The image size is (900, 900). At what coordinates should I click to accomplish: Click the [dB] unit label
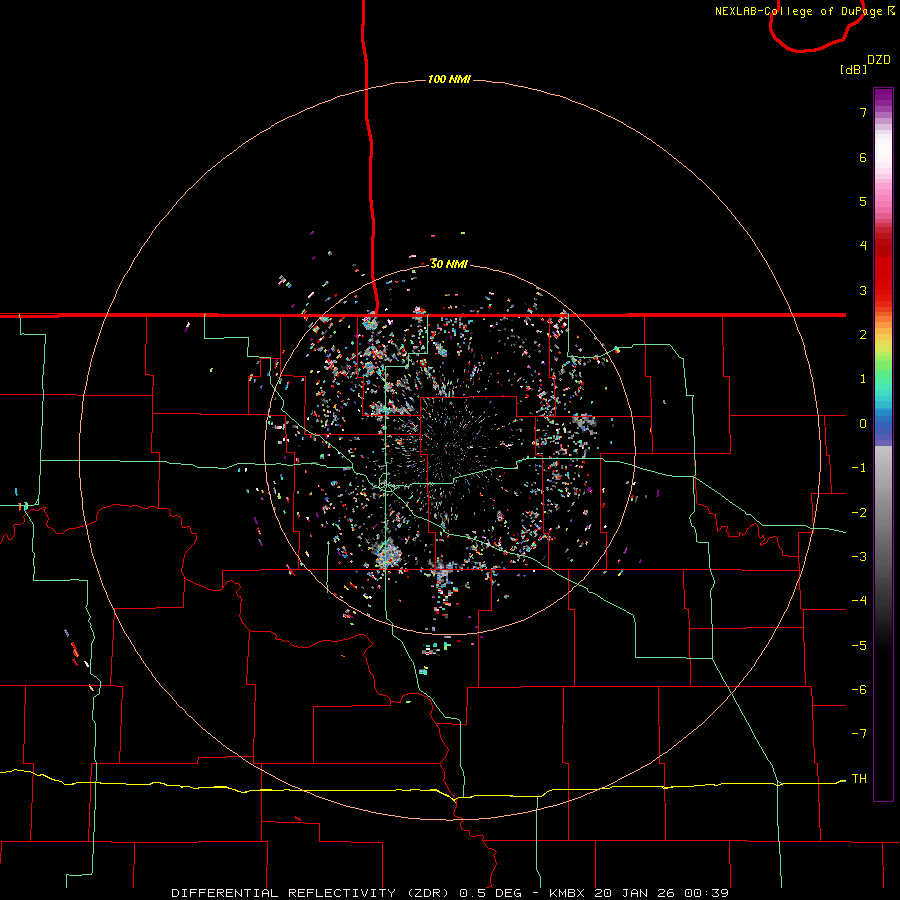click(854, 69)
